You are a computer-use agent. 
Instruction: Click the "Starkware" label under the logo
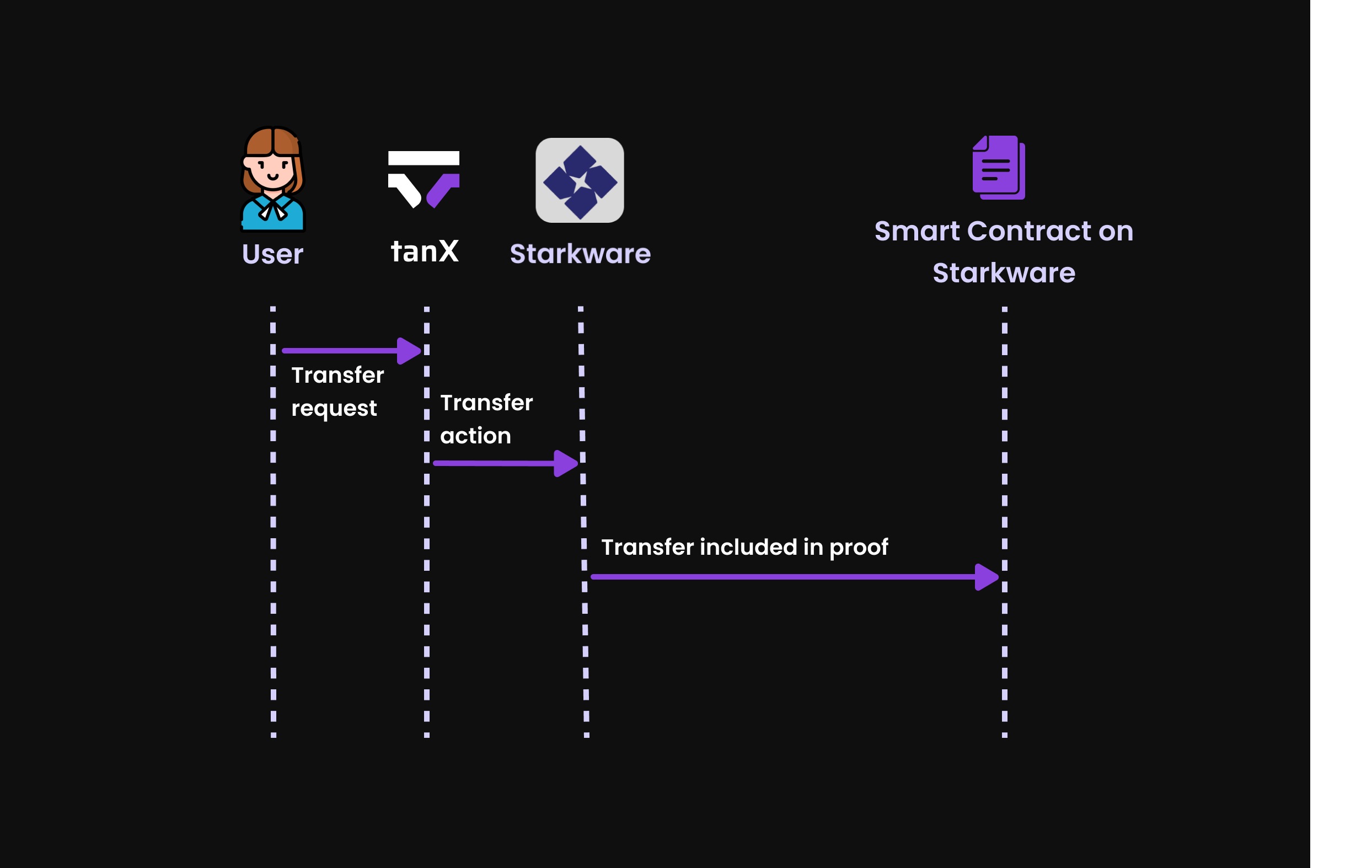click(580, 254)
